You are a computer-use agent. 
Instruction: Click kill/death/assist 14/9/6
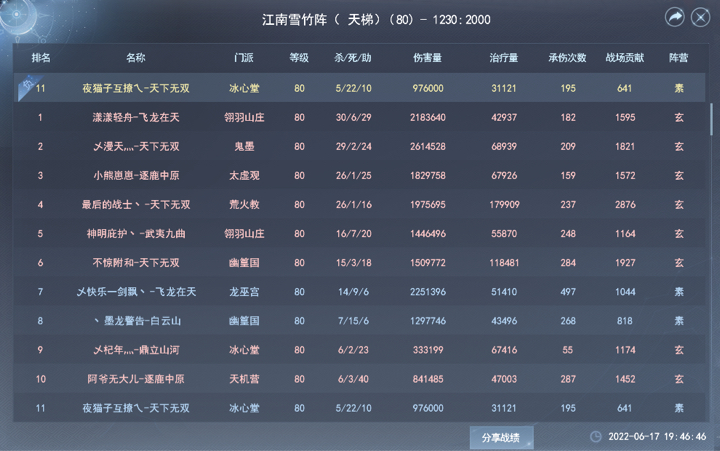point(353,292)
